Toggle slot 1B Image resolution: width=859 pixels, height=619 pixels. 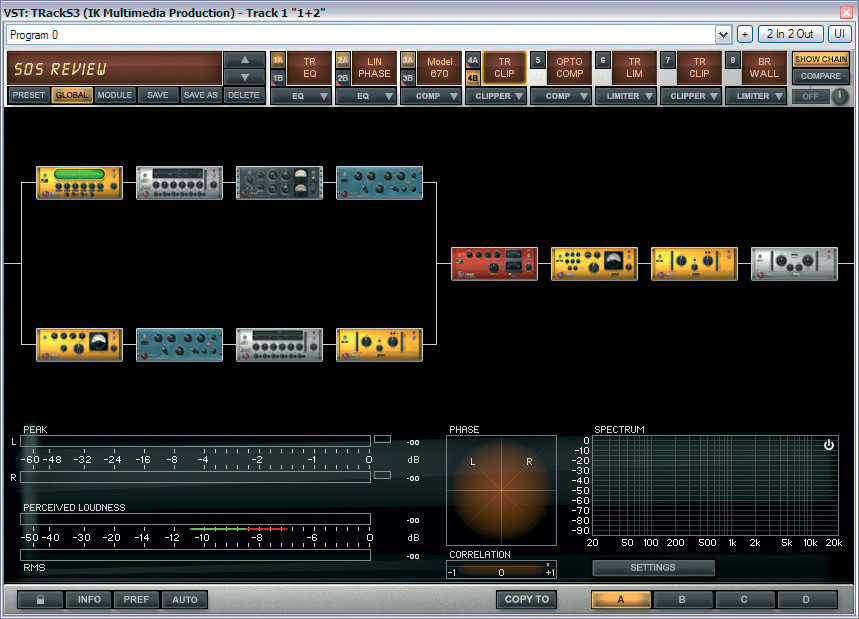[x=278, y=78]
